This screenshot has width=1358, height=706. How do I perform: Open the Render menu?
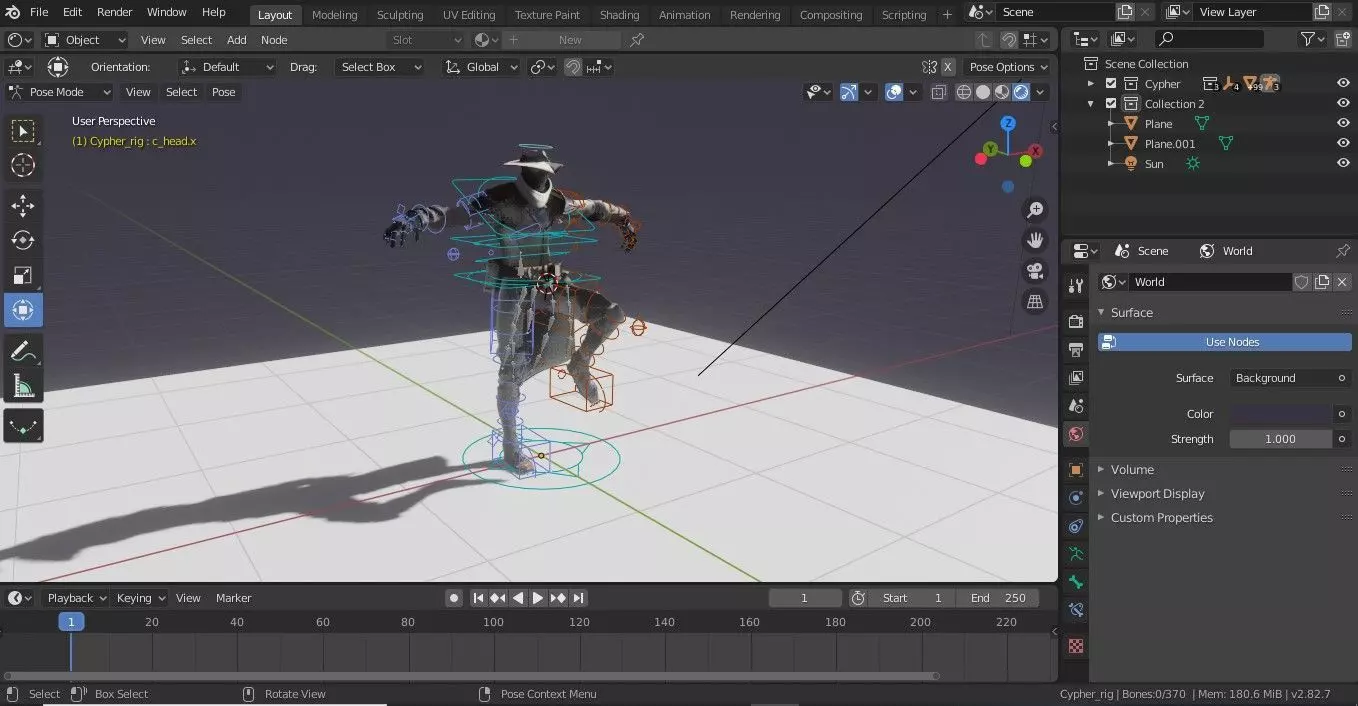pos(115,12)
